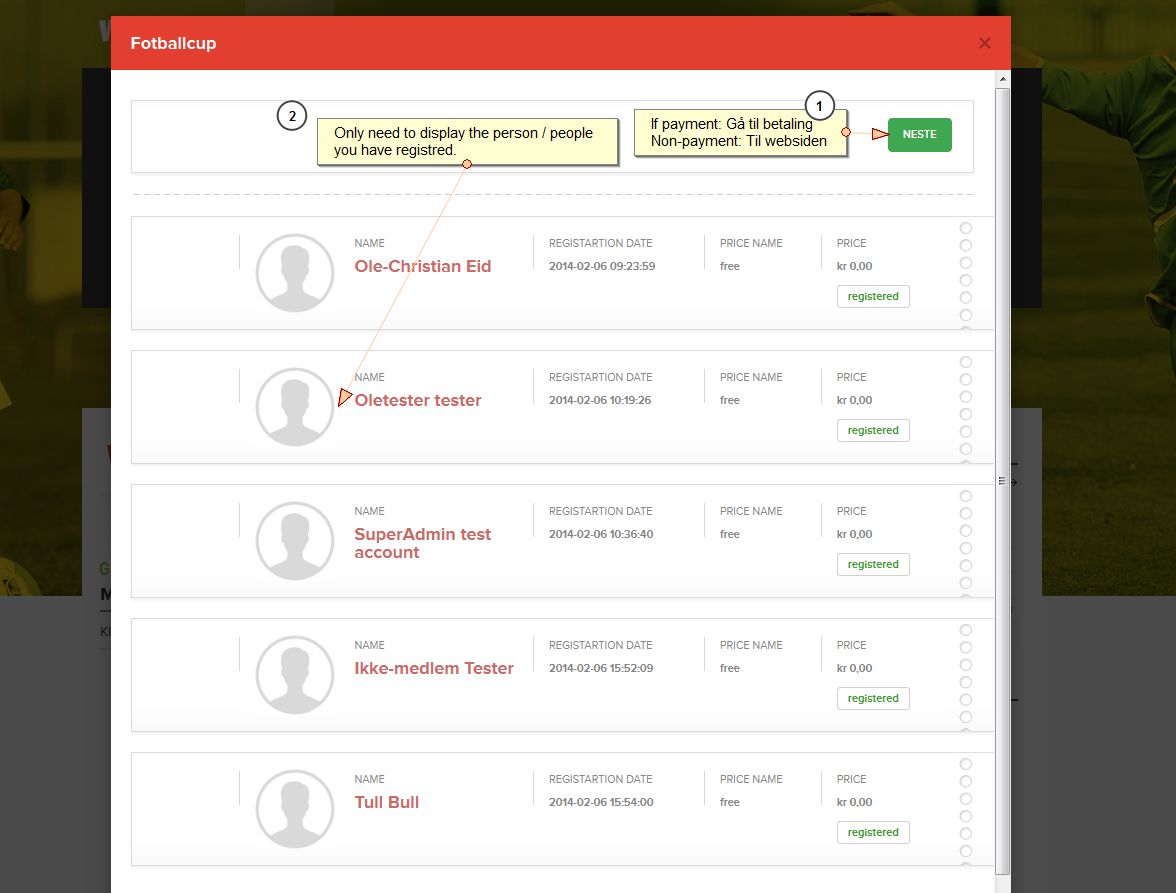The height and width of the screenshot is (893, 1176).
Task: Click the Fotballcup dialog title text
Action: point(173,43)
